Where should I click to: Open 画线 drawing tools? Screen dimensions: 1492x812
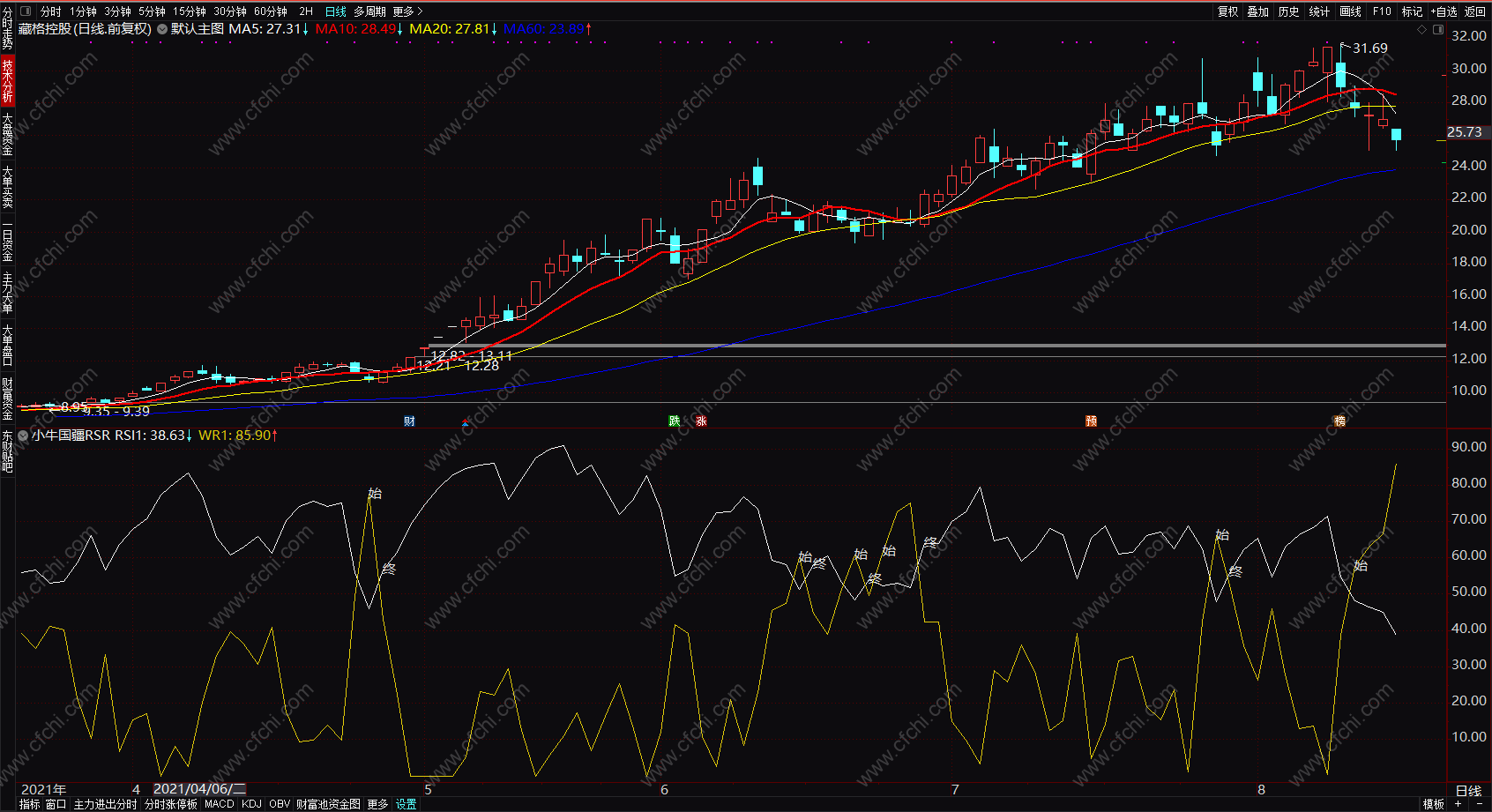pos(1351,11)
